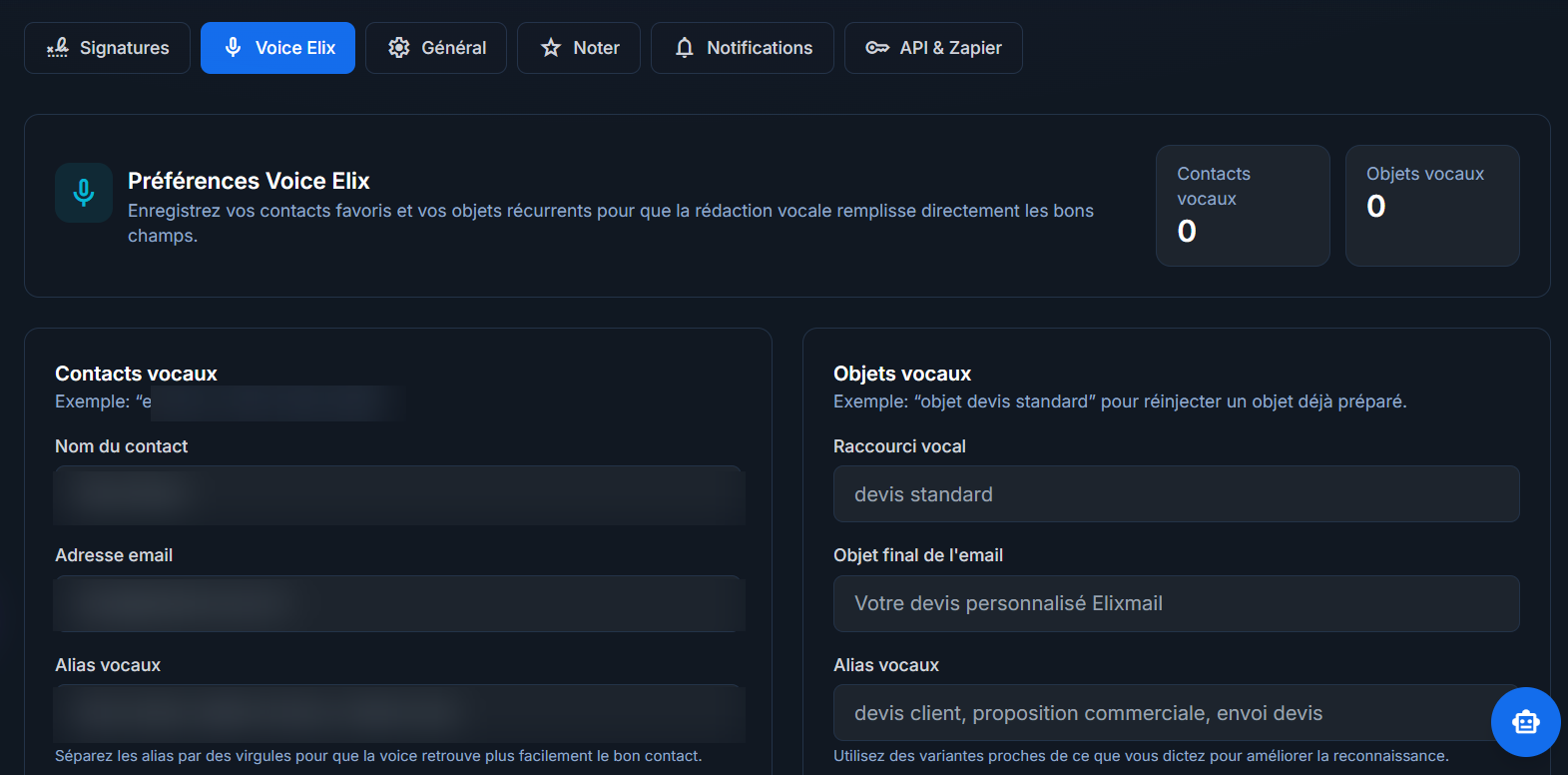Click the Objets vocaux counter card
1568x775 pixels.
click(1432, 206)
